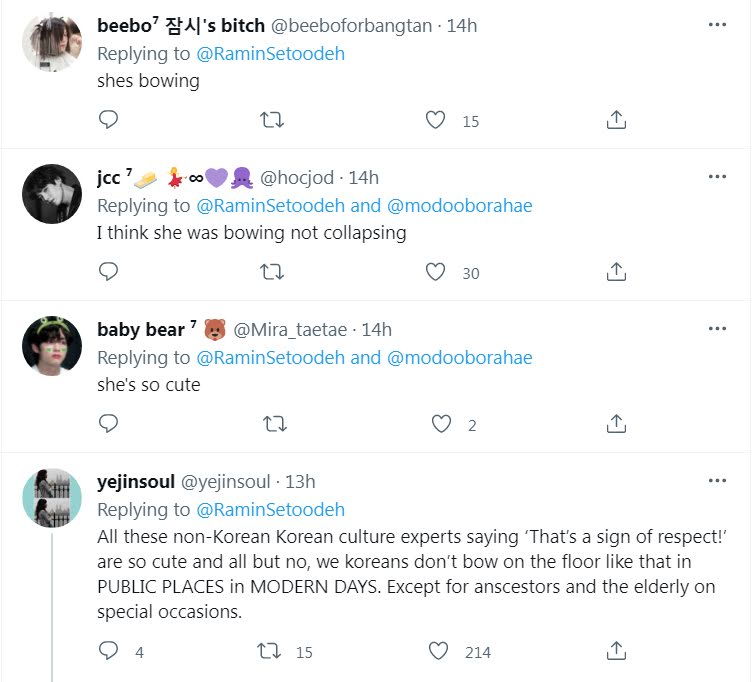Open more options on beebo's tweet
The height and width of the screenshot is (682, 755).
717,25
